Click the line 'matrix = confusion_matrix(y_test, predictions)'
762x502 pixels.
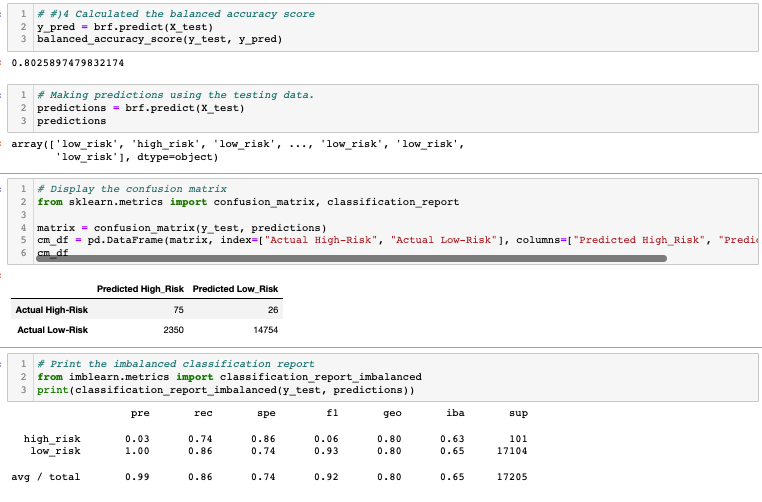coord(181,228)
